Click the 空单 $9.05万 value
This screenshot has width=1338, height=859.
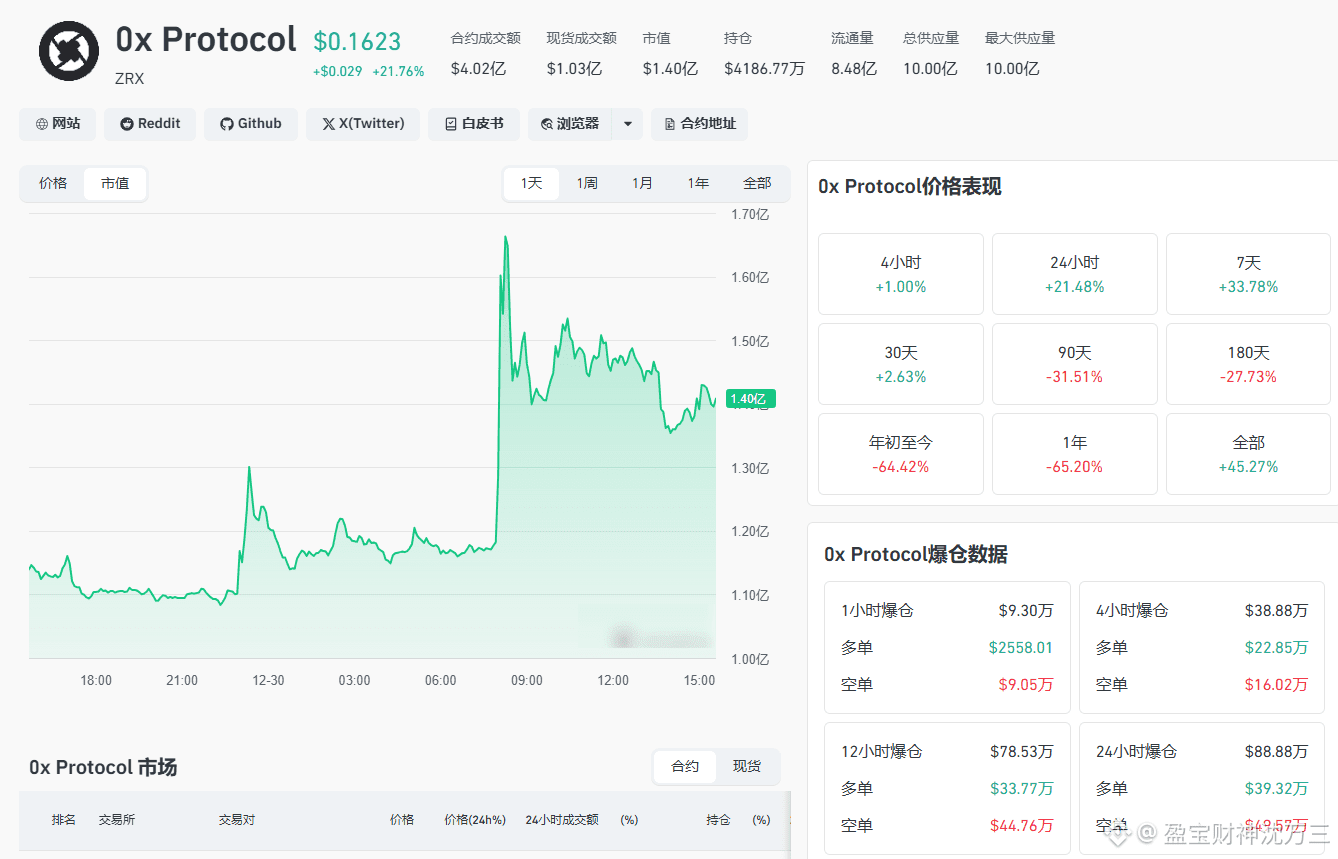(x=1026, y=684)
